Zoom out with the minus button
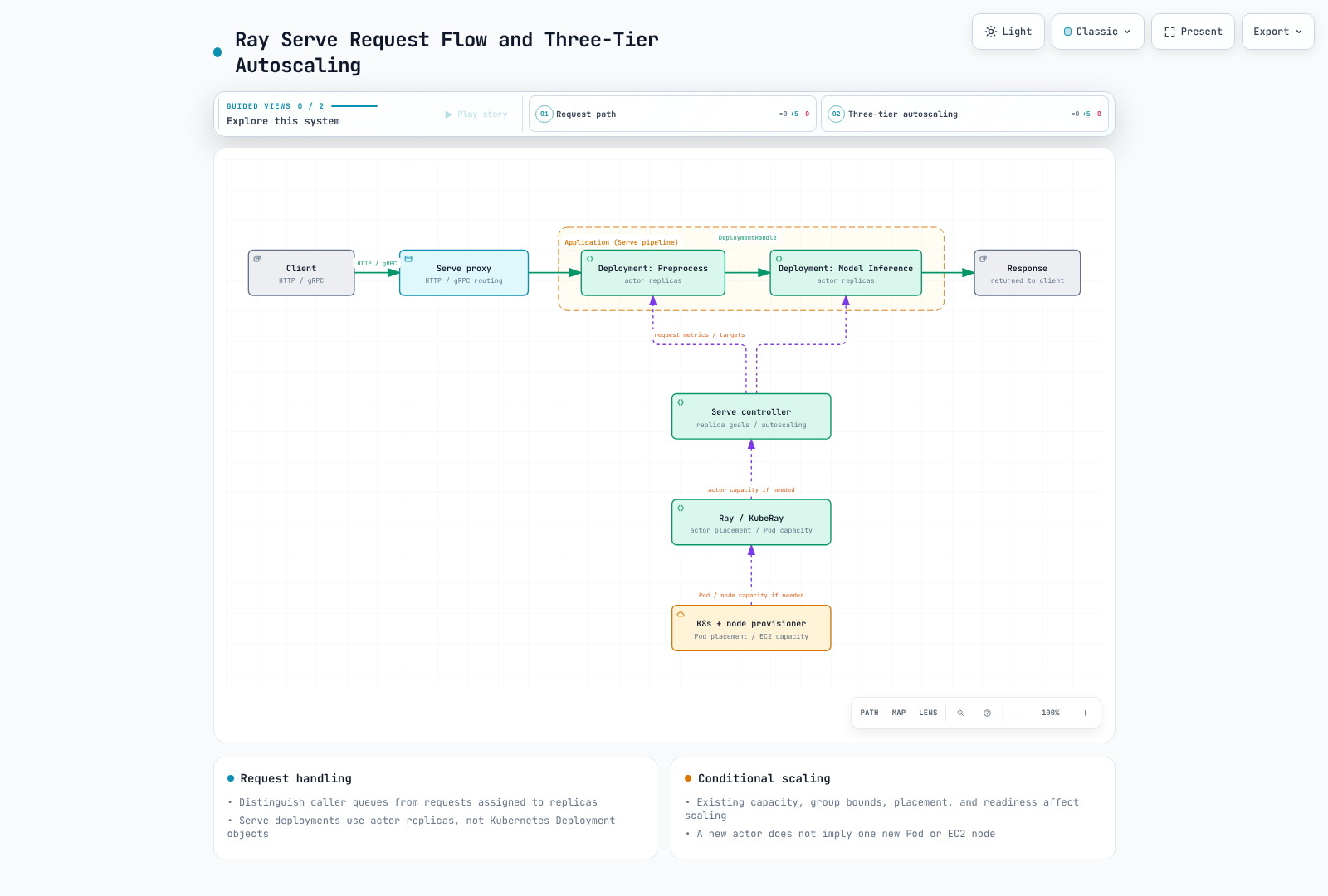Screen dimensions: 1328x896 tap(1017, 713)
